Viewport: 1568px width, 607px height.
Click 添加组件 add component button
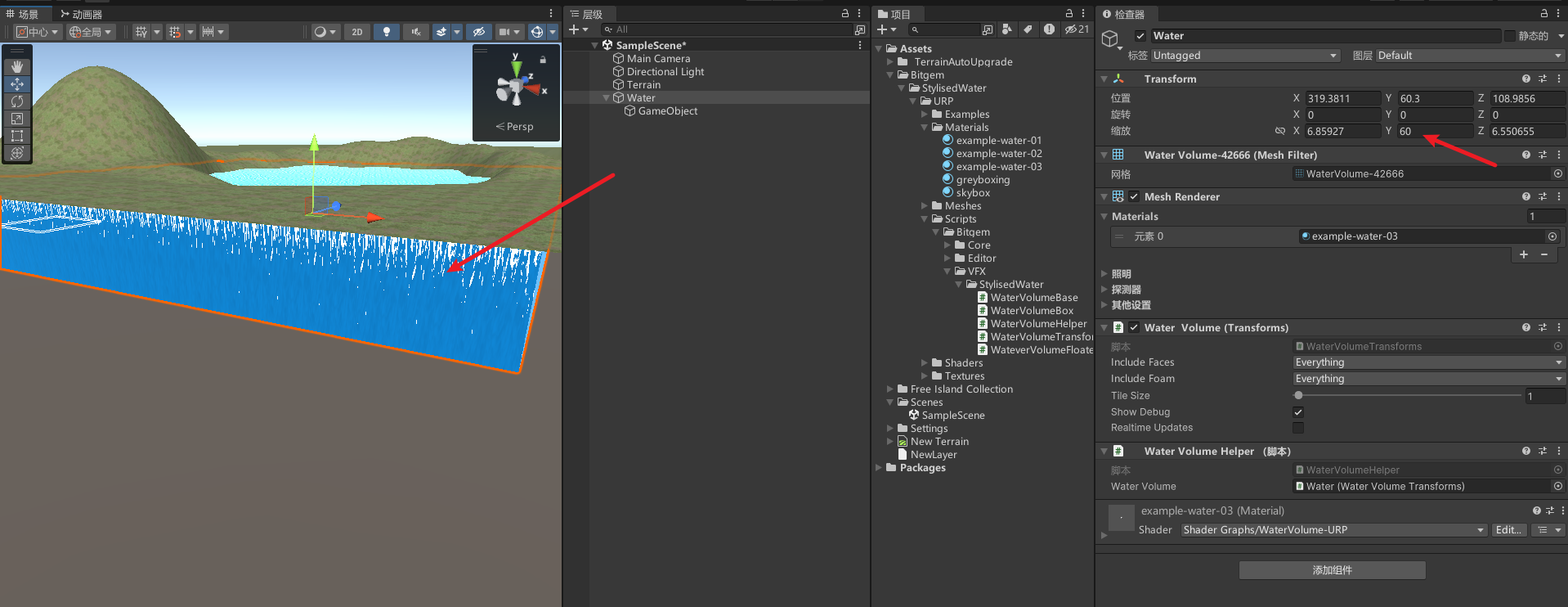pos(1332,570)
